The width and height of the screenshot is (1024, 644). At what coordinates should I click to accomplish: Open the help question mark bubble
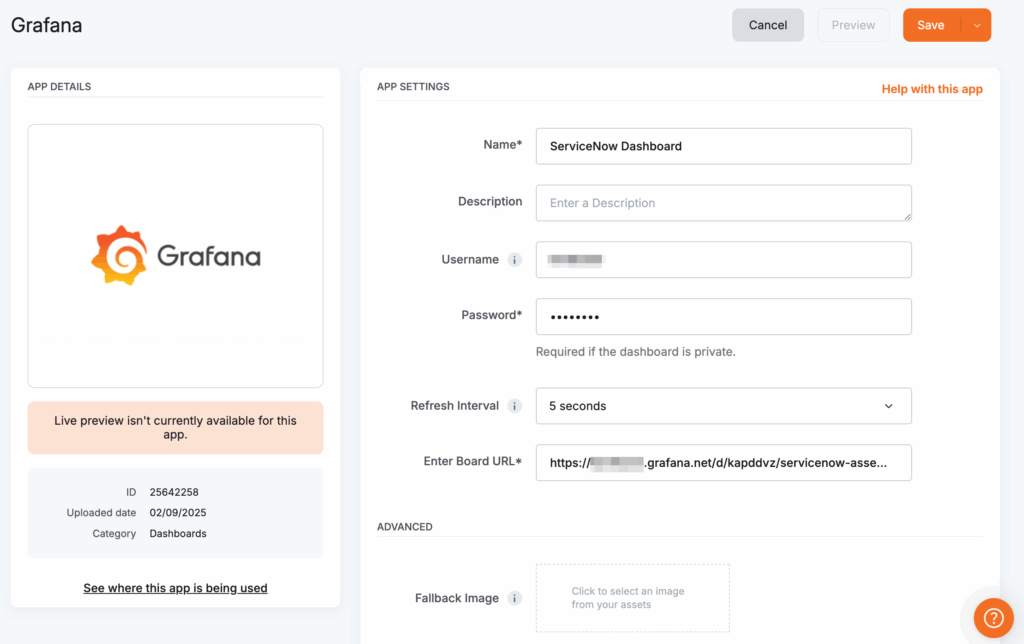(x=993, y=618)
